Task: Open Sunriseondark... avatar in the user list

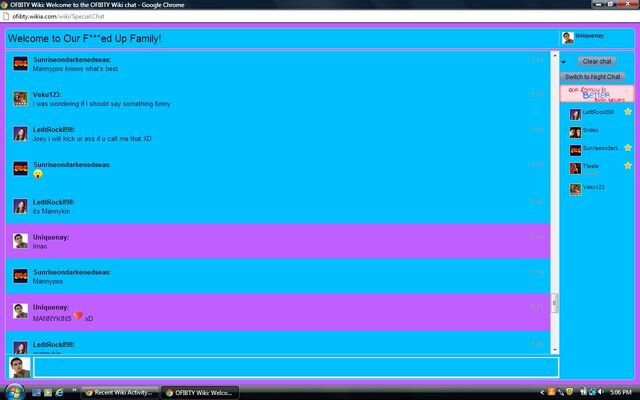Action: click(x=576, y=150)
